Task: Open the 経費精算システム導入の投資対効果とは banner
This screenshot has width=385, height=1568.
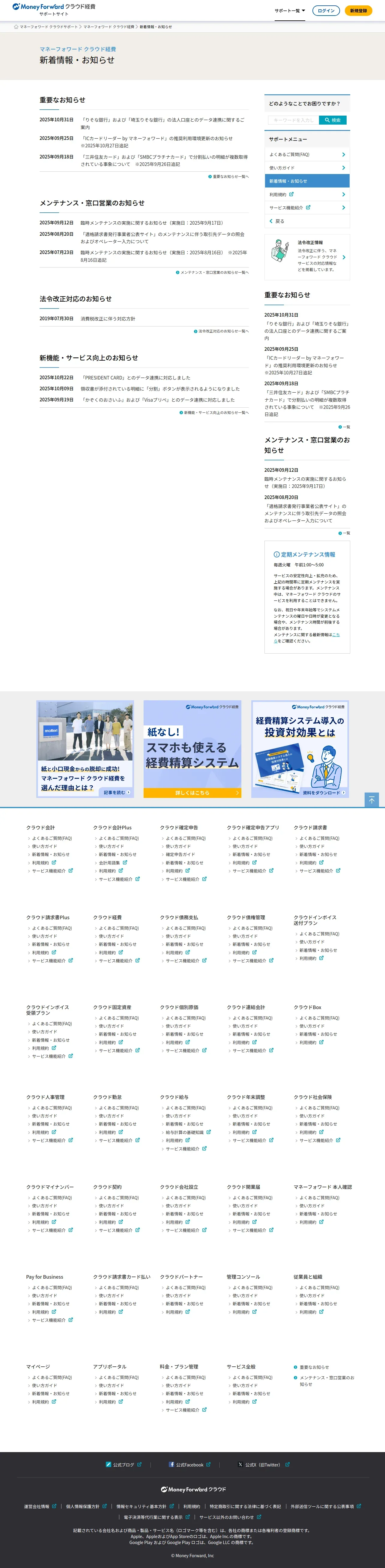Action: (300, 749)
